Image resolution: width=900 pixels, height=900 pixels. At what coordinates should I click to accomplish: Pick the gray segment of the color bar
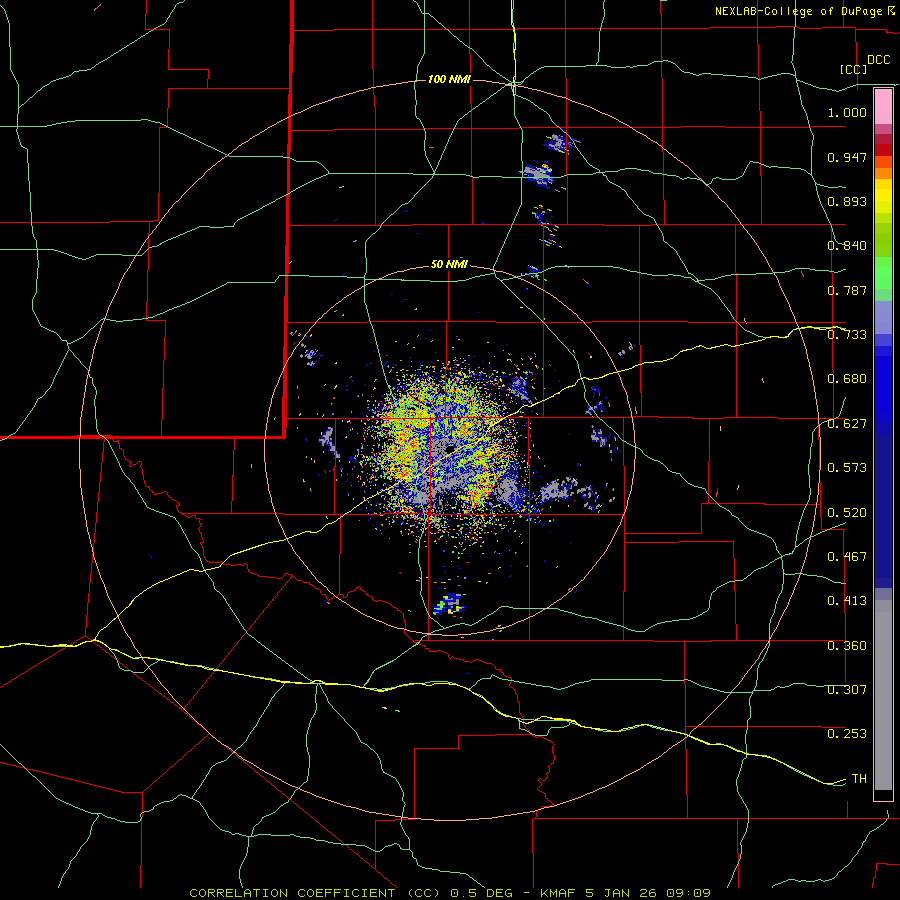click(x=883, y=695)
